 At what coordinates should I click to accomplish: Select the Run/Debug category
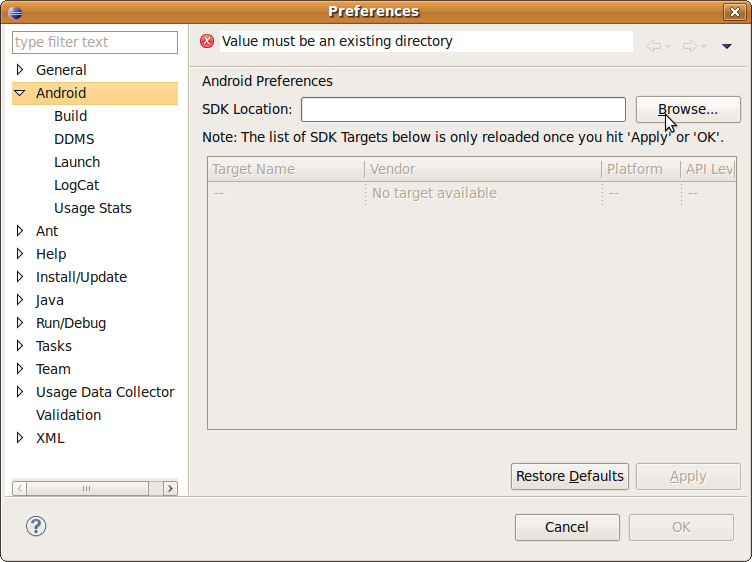(71, 323)
